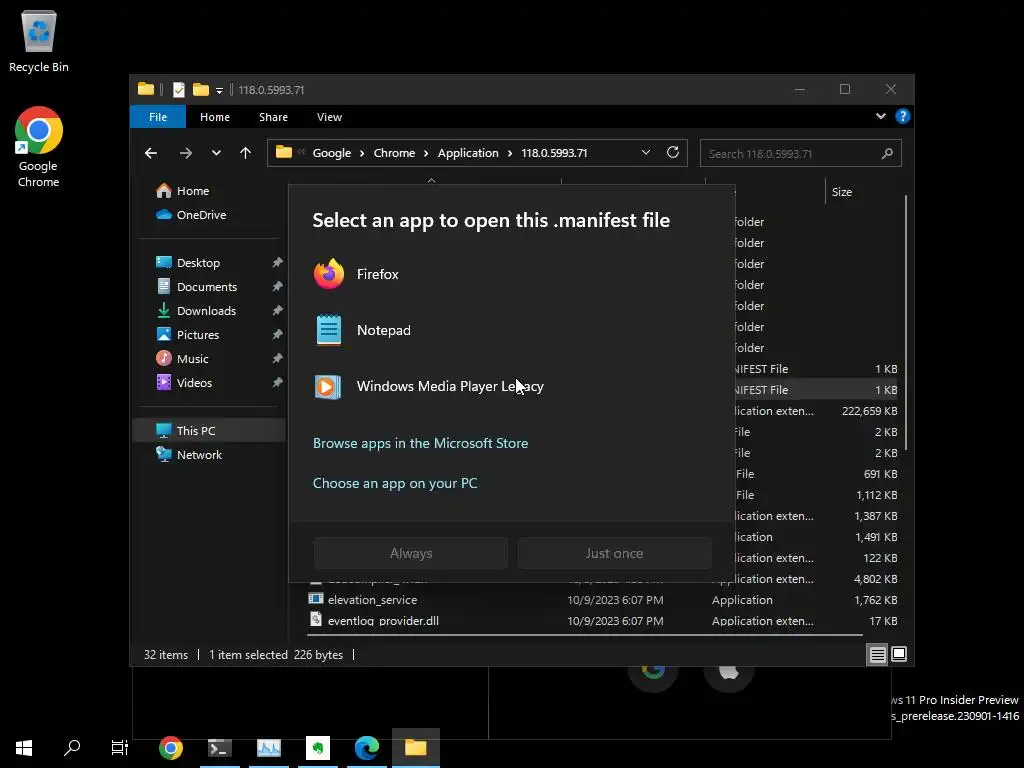Expand the ribbon chevron
1024x768 pixels.
880,116
